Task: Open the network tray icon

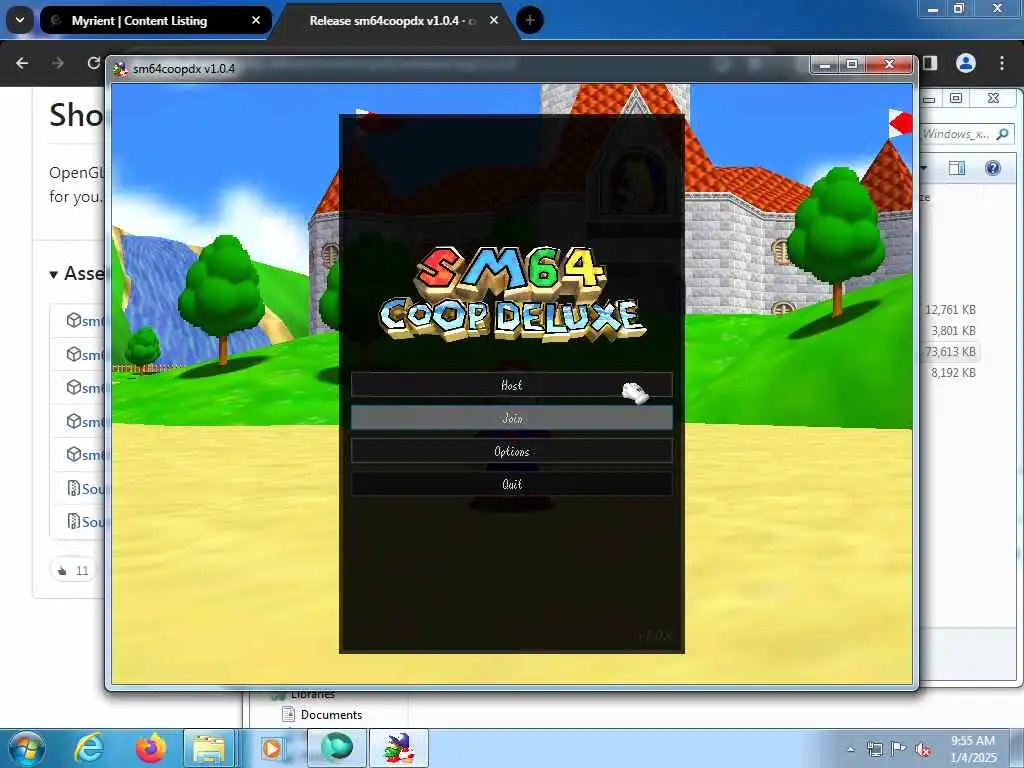Action: pos(874,749)
